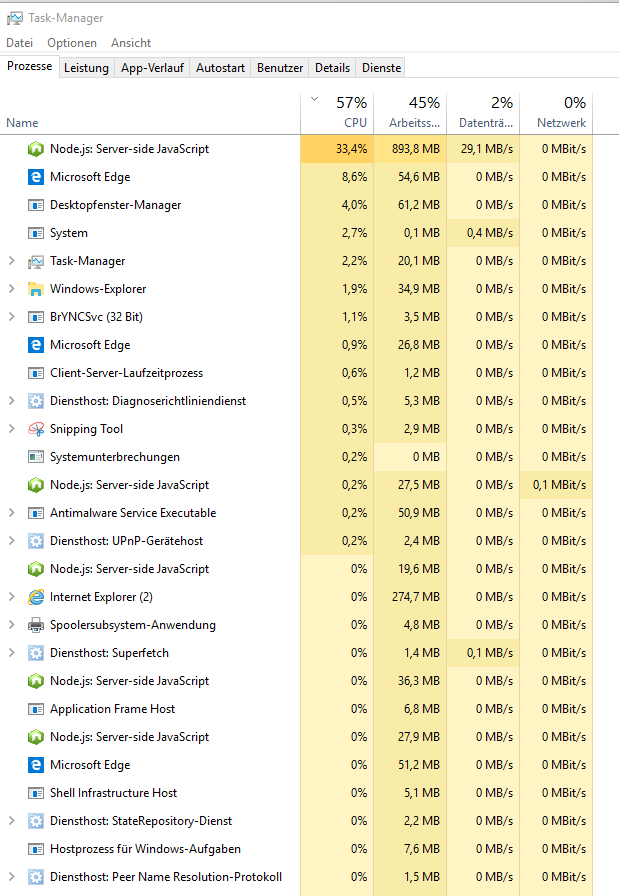Screen dimensions: 619x896
Task: Click the BrYNCSvc (32 Bit) icon
Action: [x=35, y=317]
